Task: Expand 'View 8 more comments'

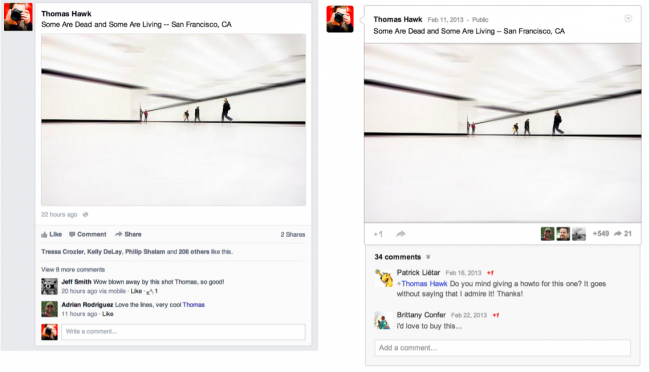Action: pyautogui.click(x=73, y=270)
